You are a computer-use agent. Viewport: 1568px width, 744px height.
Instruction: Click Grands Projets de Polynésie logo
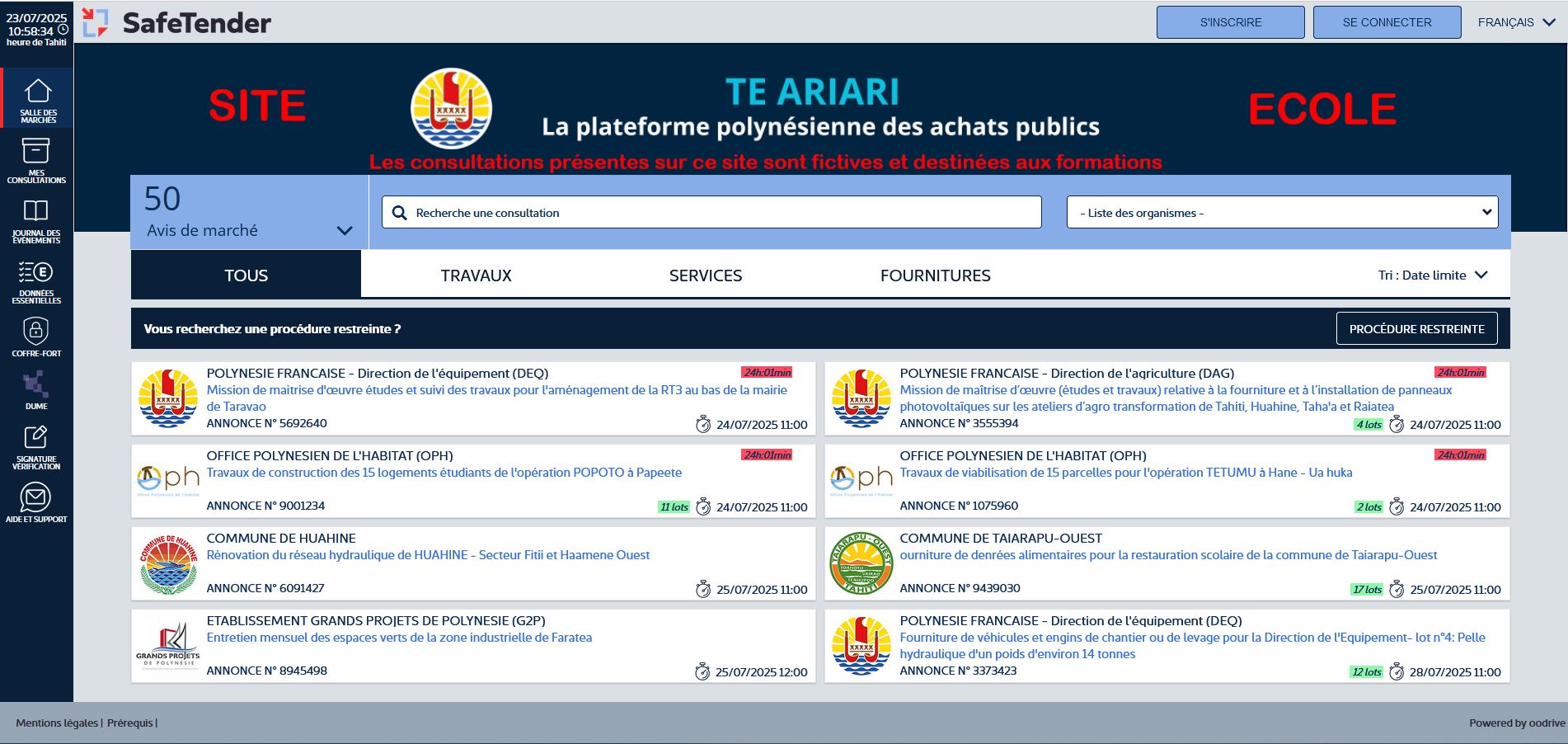click(168, 645)
